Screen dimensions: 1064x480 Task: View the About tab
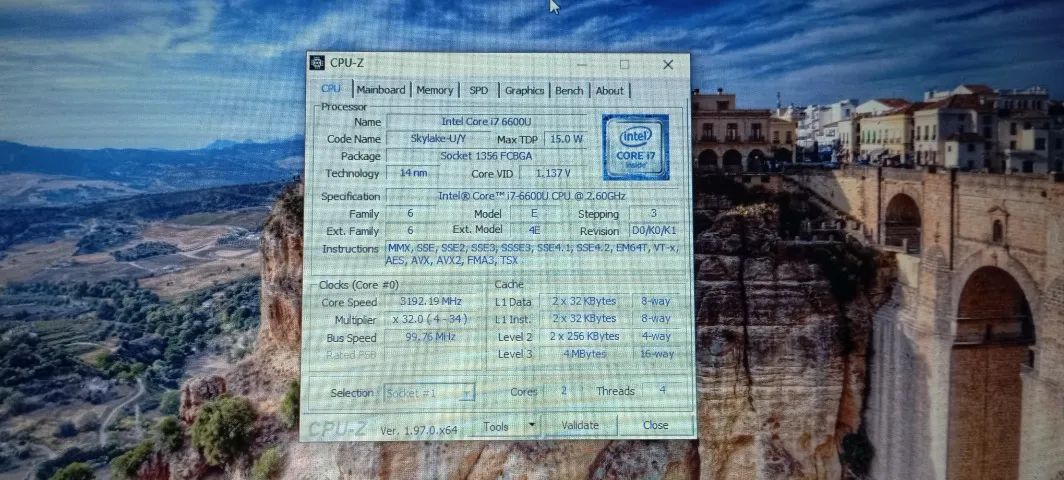609,90
